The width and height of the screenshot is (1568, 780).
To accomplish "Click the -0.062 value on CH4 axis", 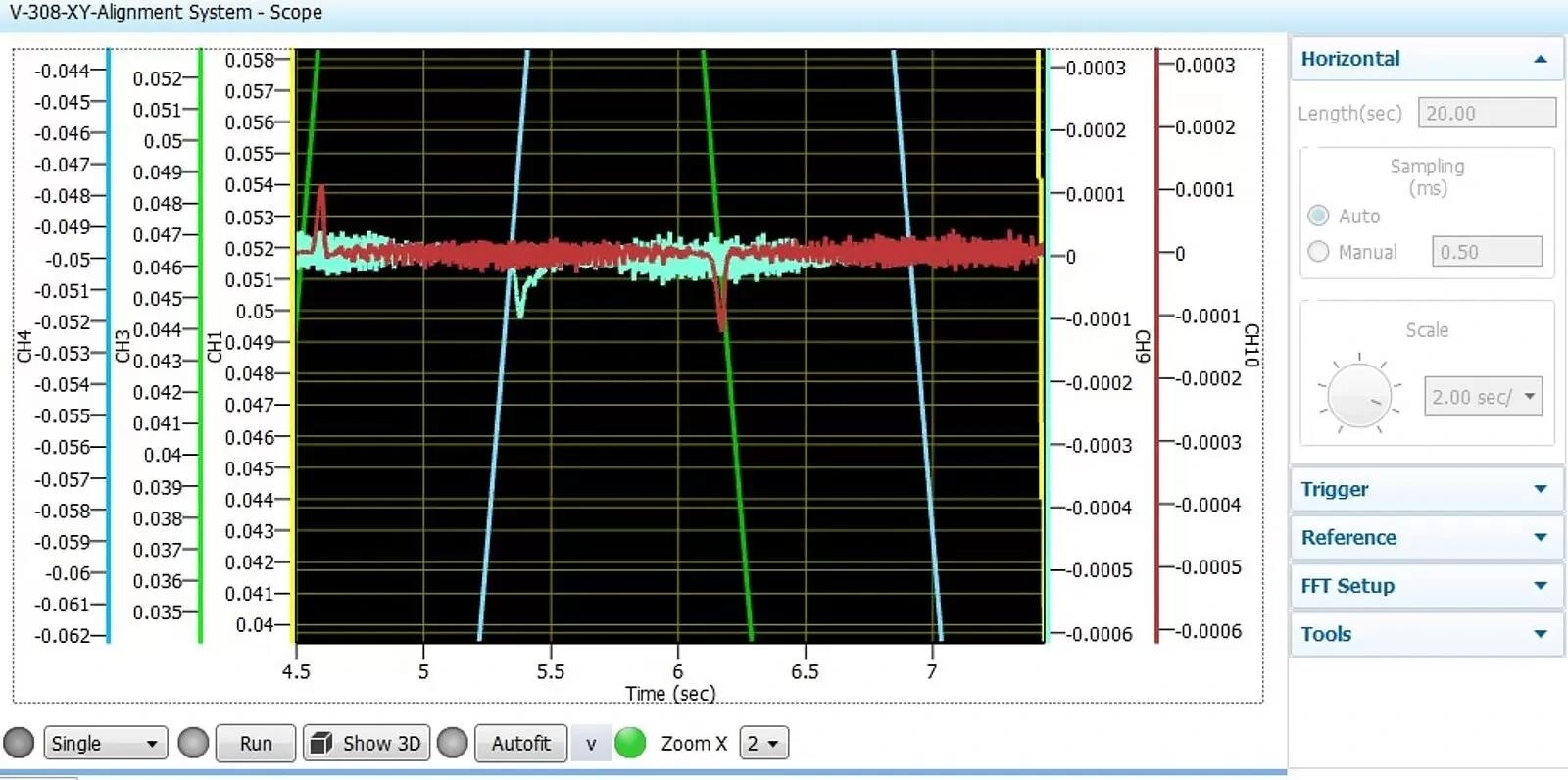I will (x=63, y=636).
